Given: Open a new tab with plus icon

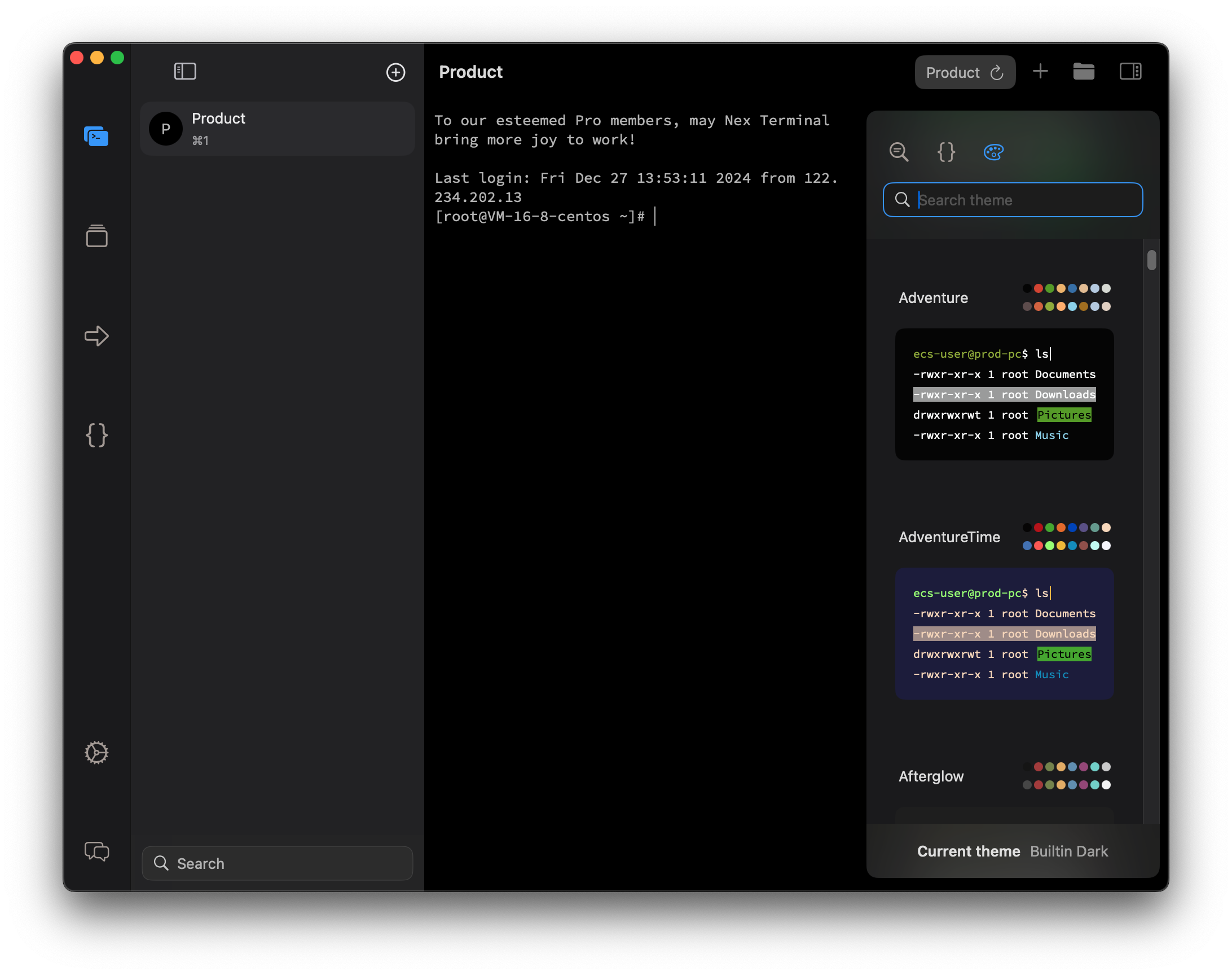Looking at the screenshot, I should point(1040,71).
